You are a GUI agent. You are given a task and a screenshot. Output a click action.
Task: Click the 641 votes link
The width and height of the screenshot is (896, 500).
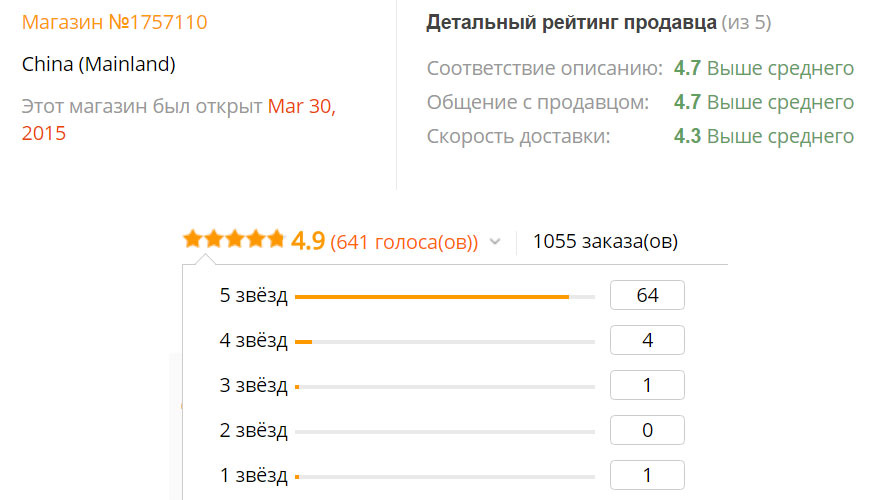click(x=404, y=242)
